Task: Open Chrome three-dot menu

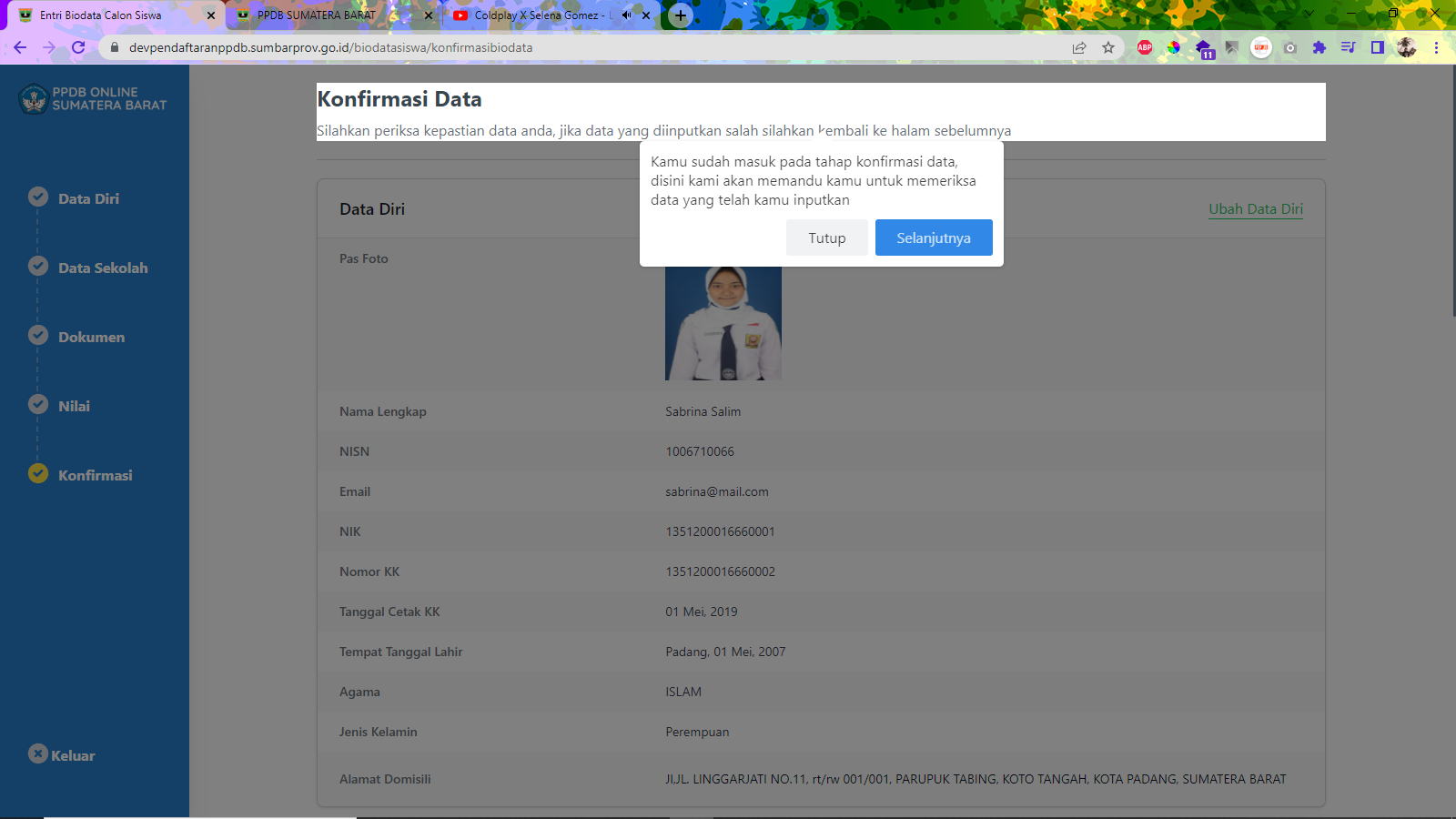Action: tap(1436, 47)
